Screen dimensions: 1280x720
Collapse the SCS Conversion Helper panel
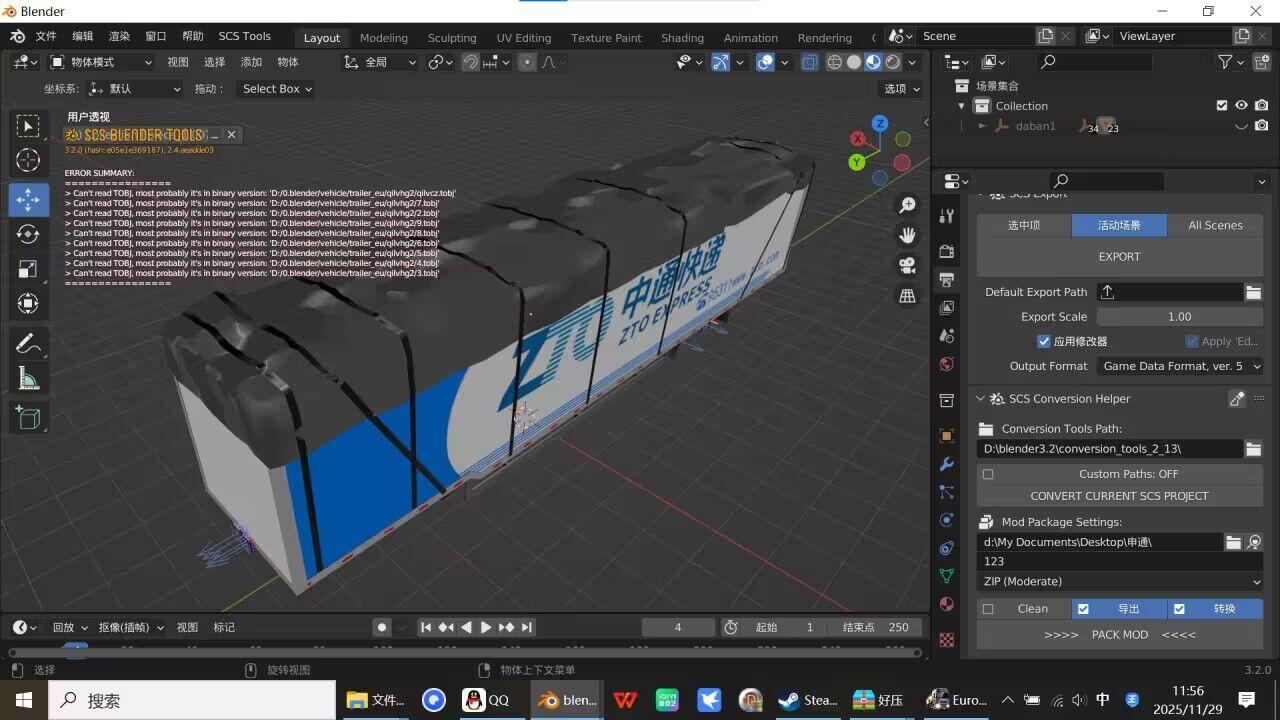tap(981, 399)
